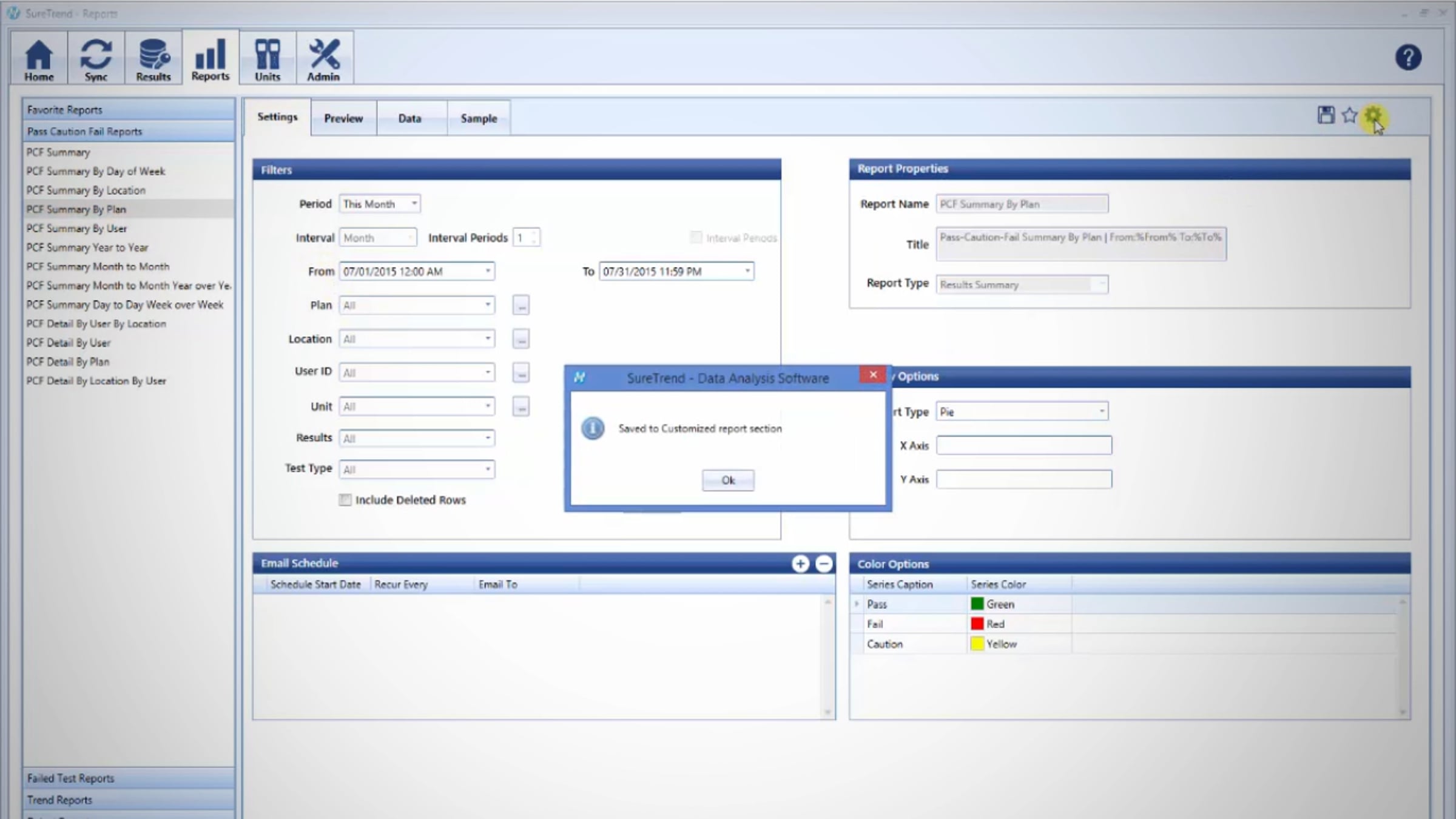Toggle the Interval Periods checkbox
Image resolution: width=1456 pixels, height=819 pixels.
(696, 237)
